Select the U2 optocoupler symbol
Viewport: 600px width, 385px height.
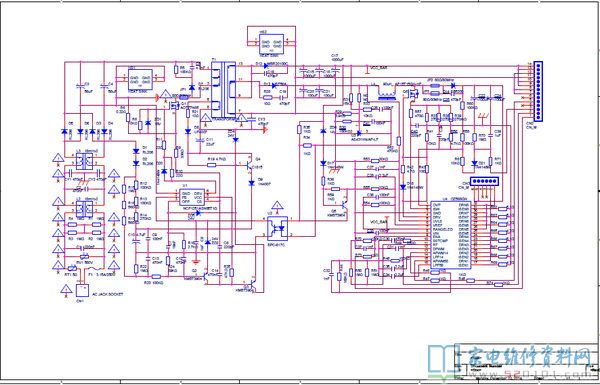pos(278,228)
